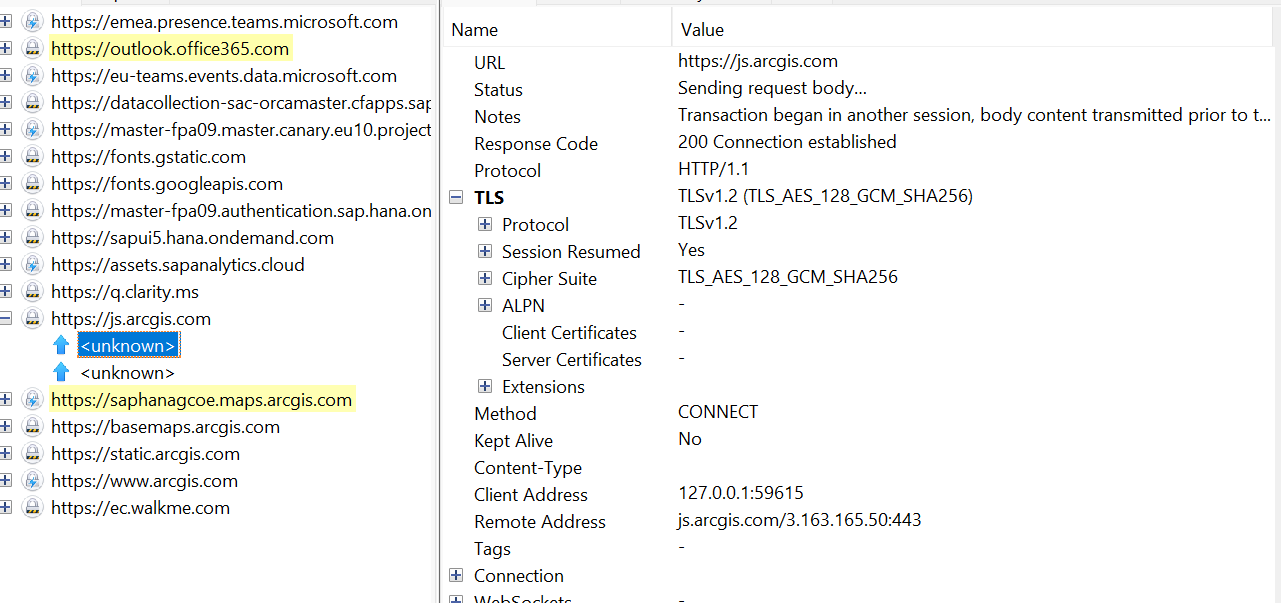Select the https://q.clarity.ms host entry
The image size is (1281, 603).
click(125, 292)
